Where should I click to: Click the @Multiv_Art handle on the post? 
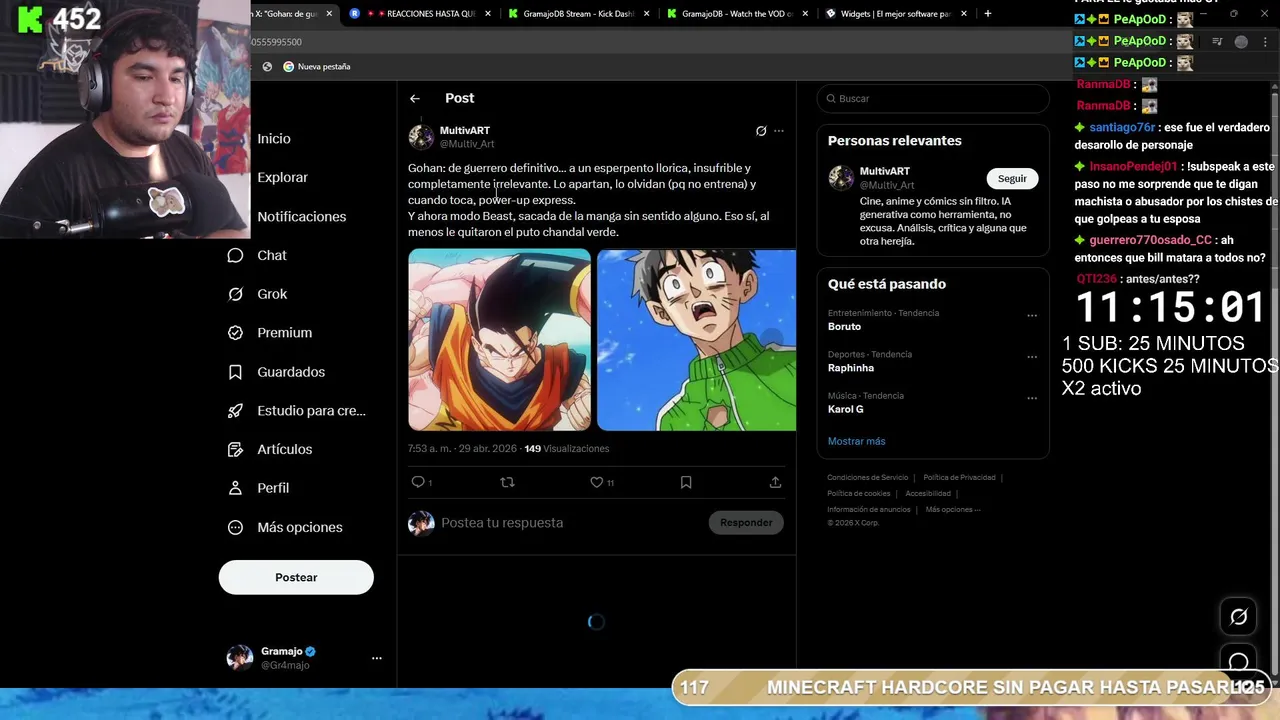click(x=467, y=144)
